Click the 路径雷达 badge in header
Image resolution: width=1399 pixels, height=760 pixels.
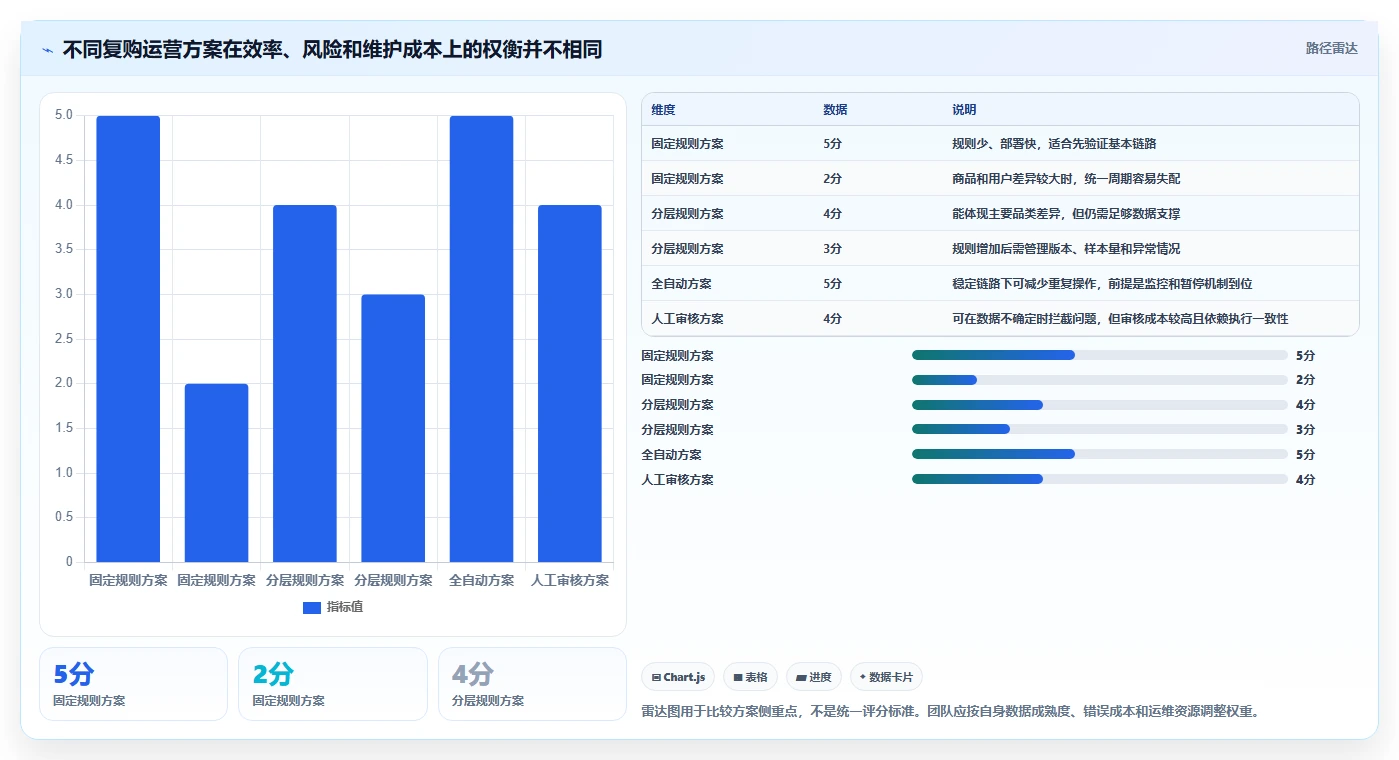(x=1331, y=48)
